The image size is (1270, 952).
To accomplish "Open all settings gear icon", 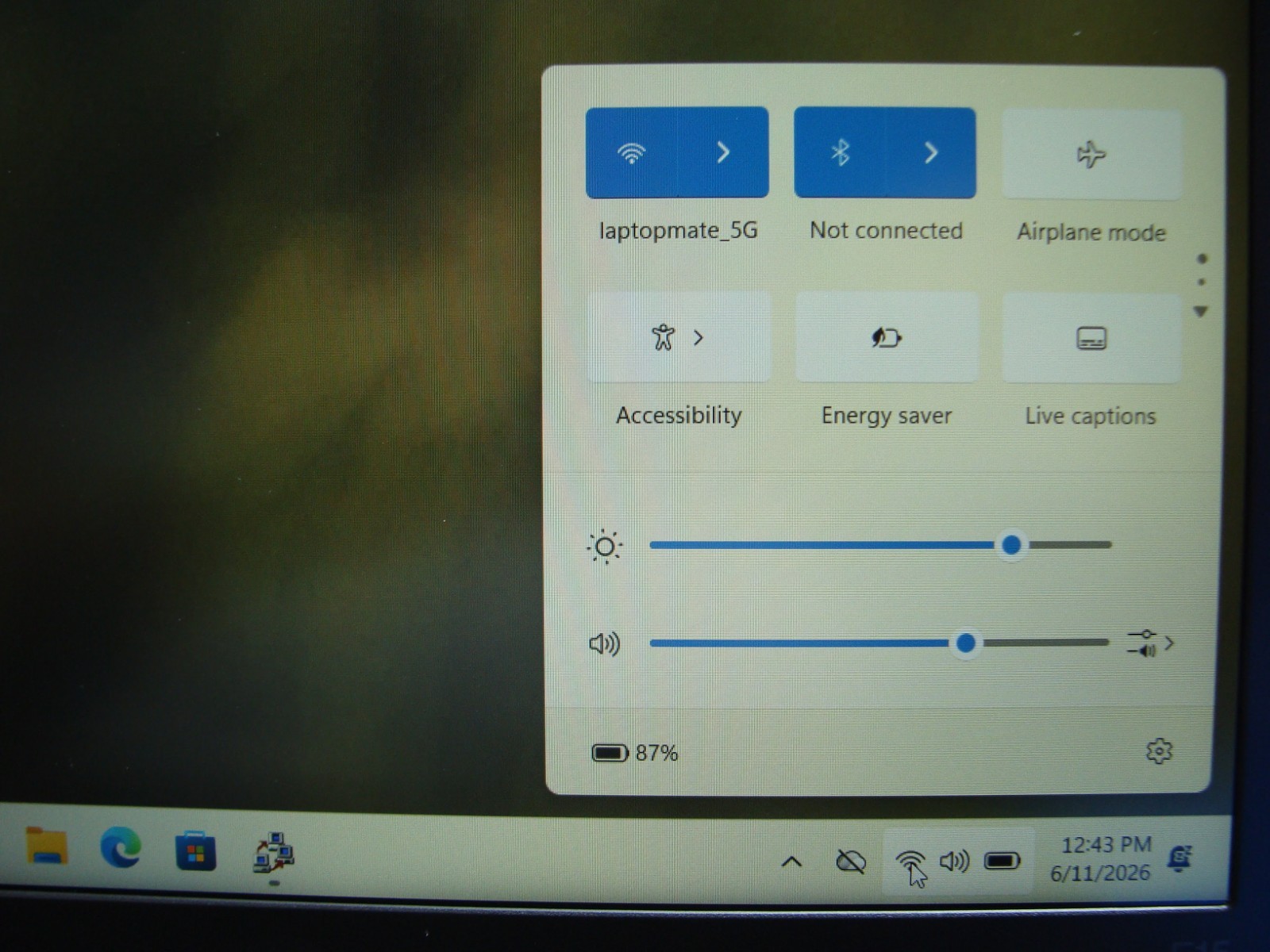I will coord(1159,750).
